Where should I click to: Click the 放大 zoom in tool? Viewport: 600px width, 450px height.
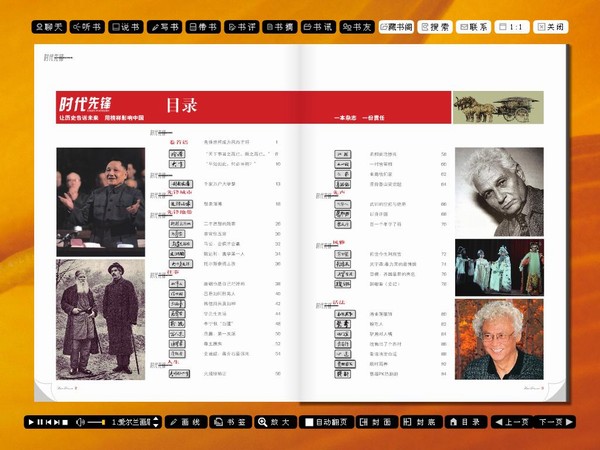coord(275,422)
